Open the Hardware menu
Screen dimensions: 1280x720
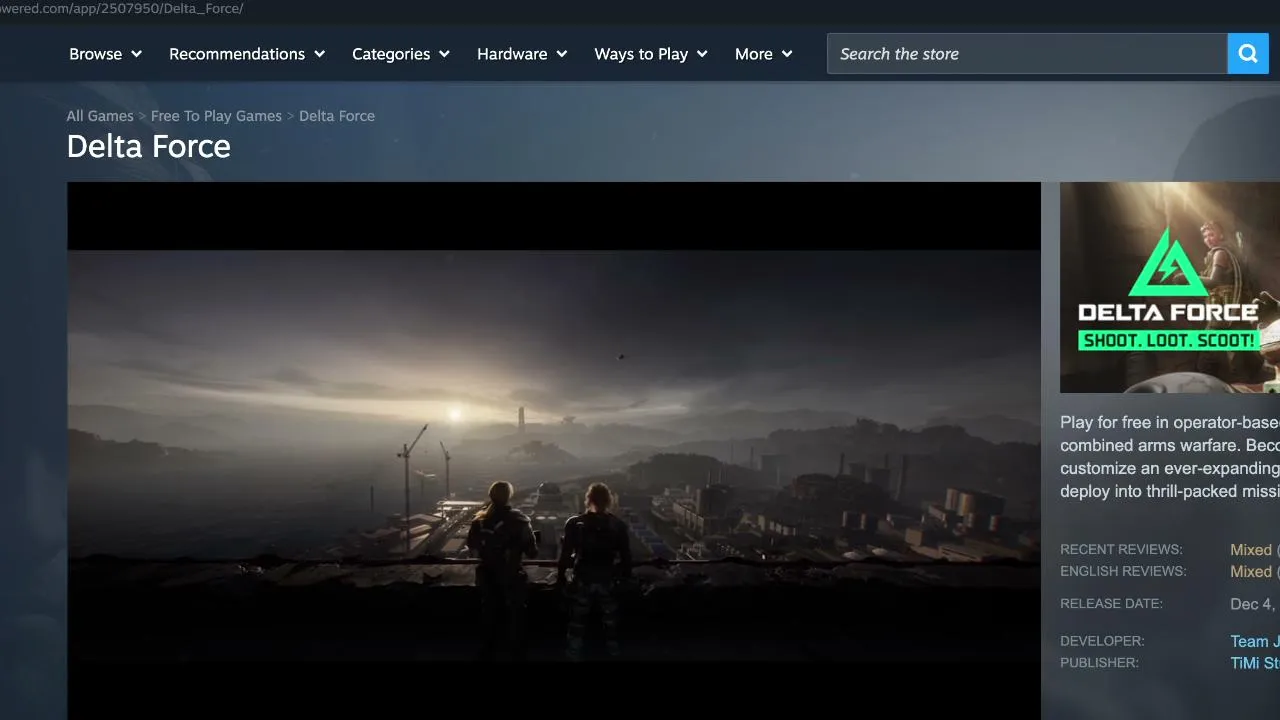522,54
